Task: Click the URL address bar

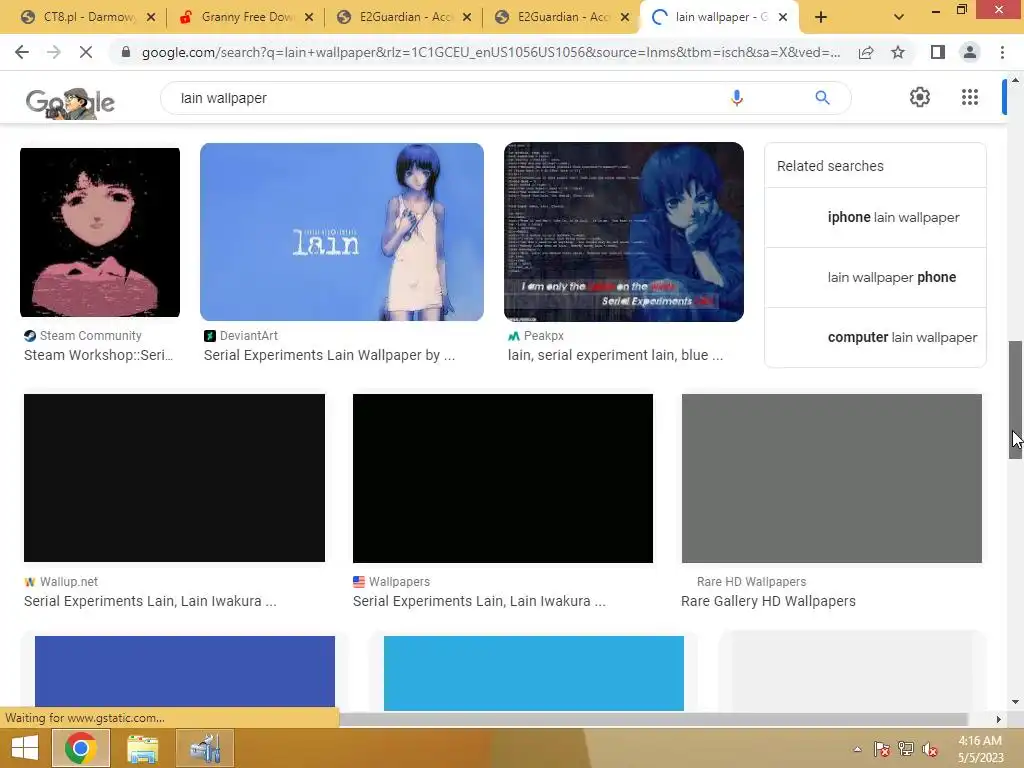Action: coord(490,52)
